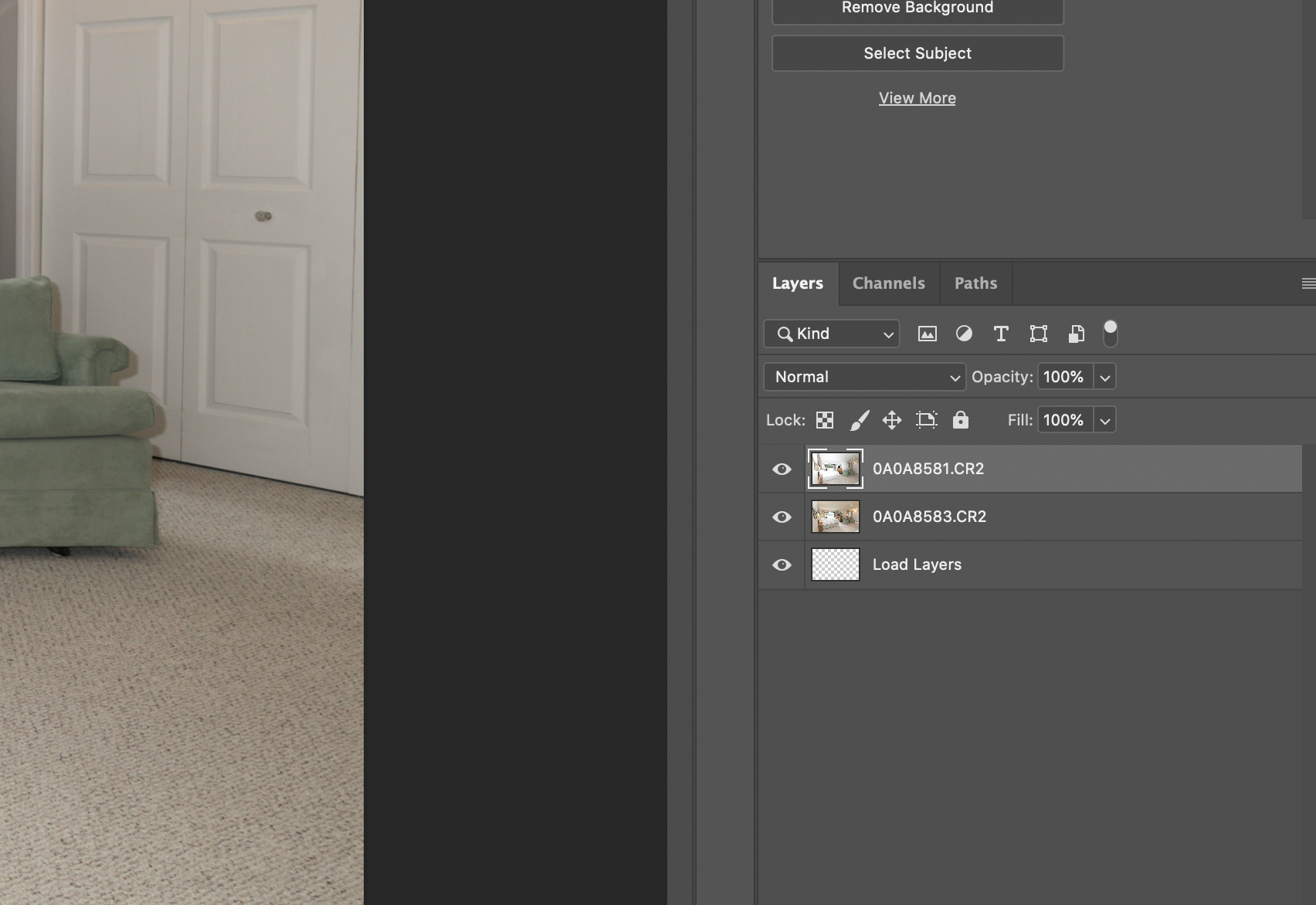The image size is (1316, 905).
Task: Switch to the Channels tab
Action: coord(888,283)
